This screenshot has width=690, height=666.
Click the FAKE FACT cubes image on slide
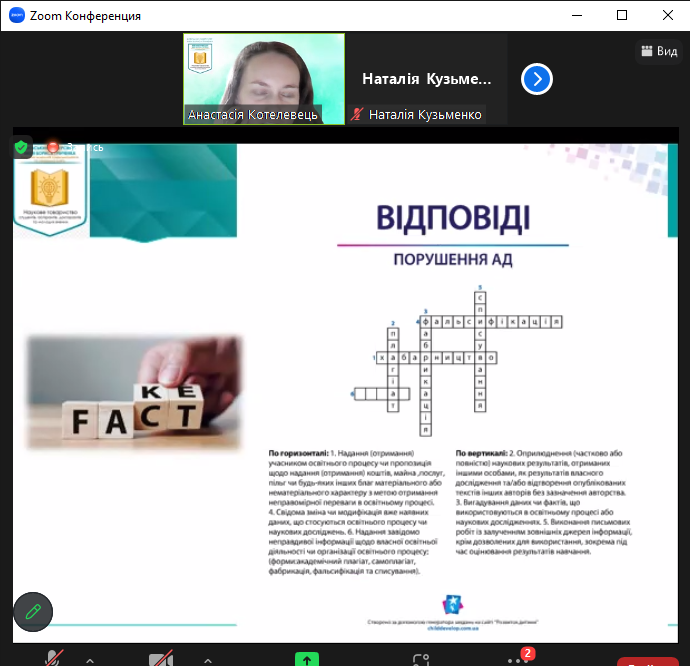(134, 393)
